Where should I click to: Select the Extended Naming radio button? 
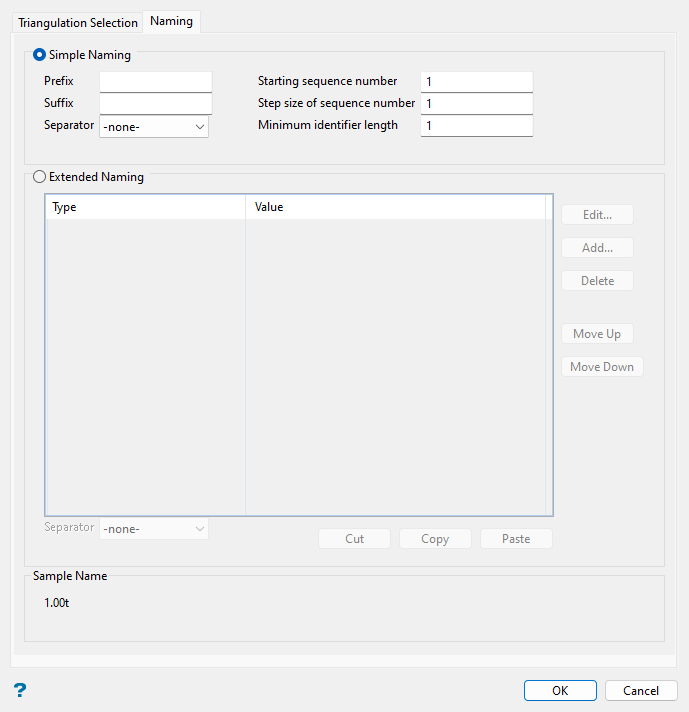pyautogui.click(x=40, y=177)
